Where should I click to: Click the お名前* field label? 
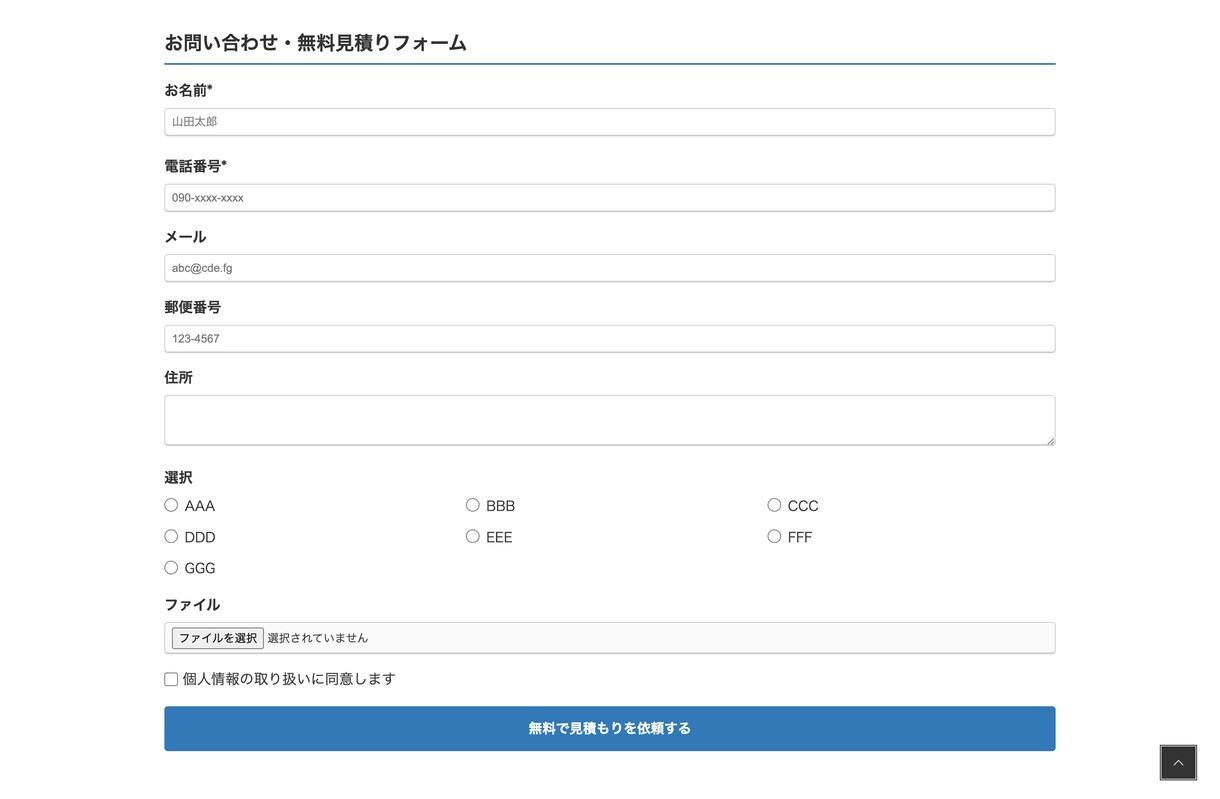click(188, 90)
